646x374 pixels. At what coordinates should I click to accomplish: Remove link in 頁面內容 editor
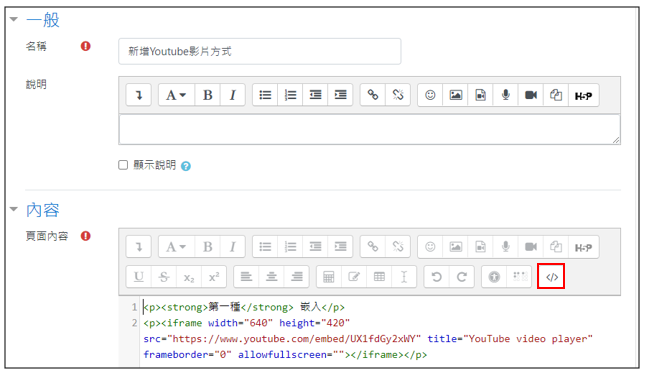[398, 247]
